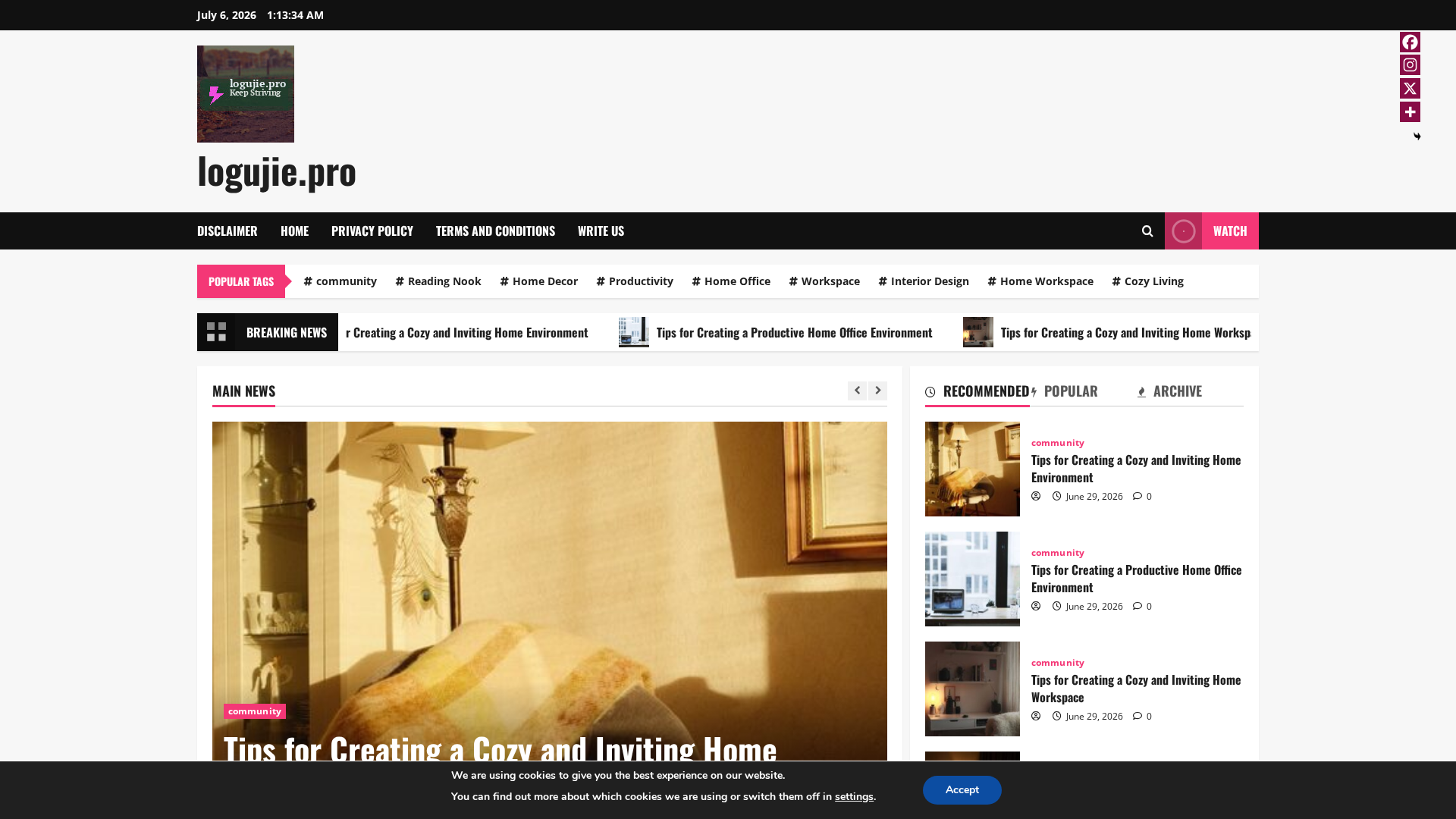Select the Interior Design tag
This screenshot has width=1456, height=819.
(x=924, y=281)
